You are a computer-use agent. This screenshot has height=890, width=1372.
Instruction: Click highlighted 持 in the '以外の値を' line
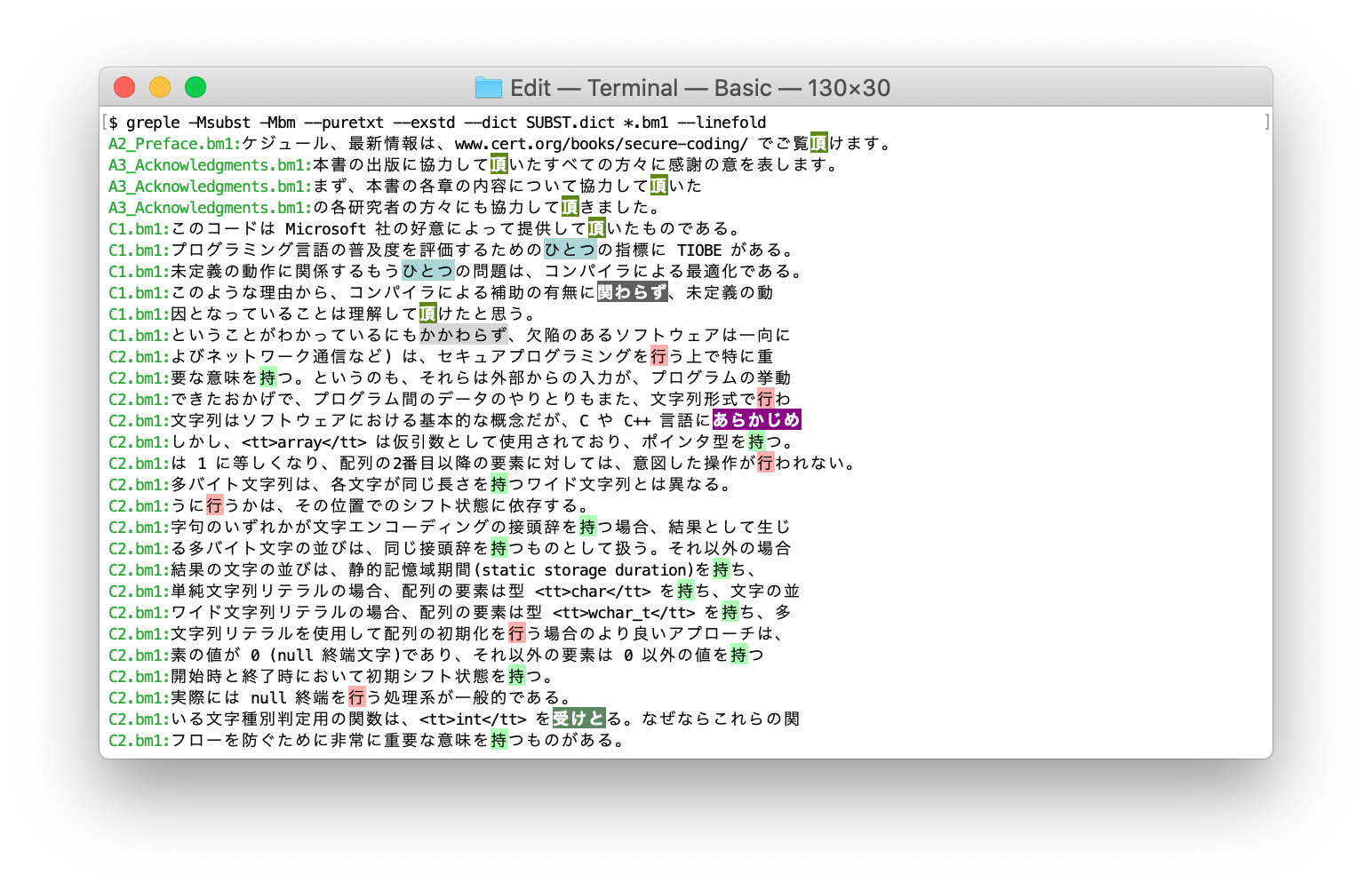pyautogui.click(x=739, y=656)
